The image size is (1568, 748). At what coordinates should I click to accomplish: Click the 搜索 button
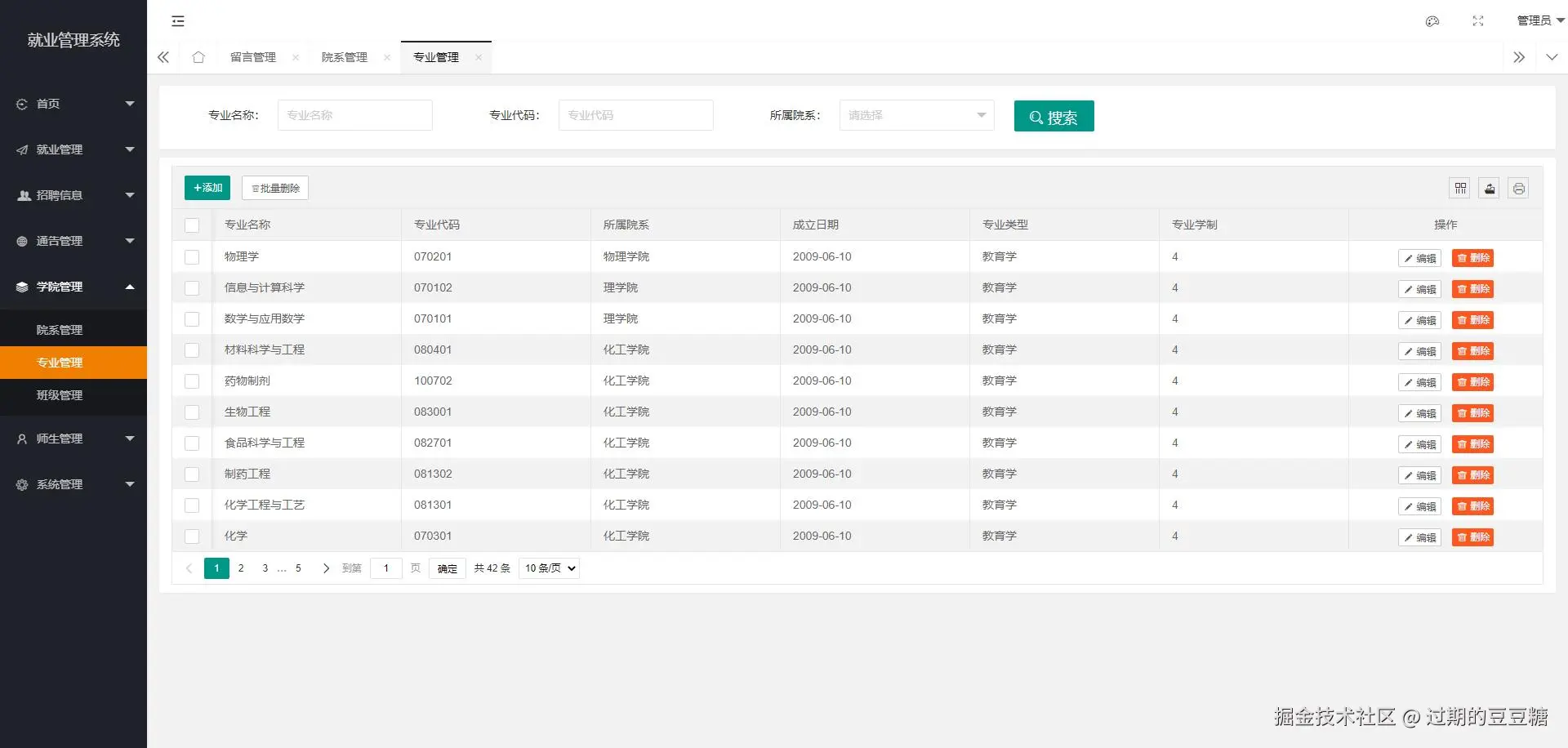click(1053, 116)
